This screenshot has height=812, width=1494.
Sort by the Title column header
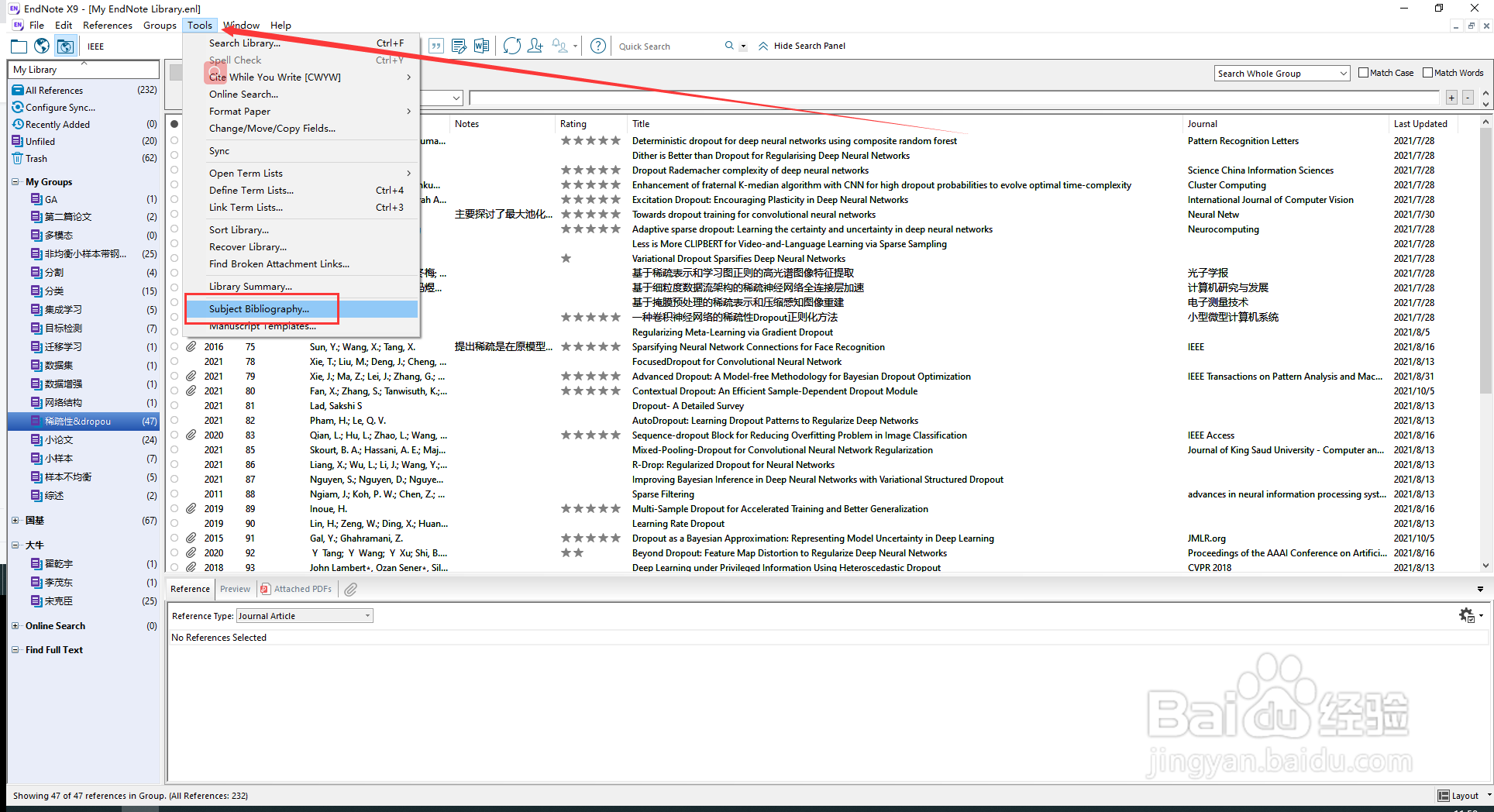[904, 124]
